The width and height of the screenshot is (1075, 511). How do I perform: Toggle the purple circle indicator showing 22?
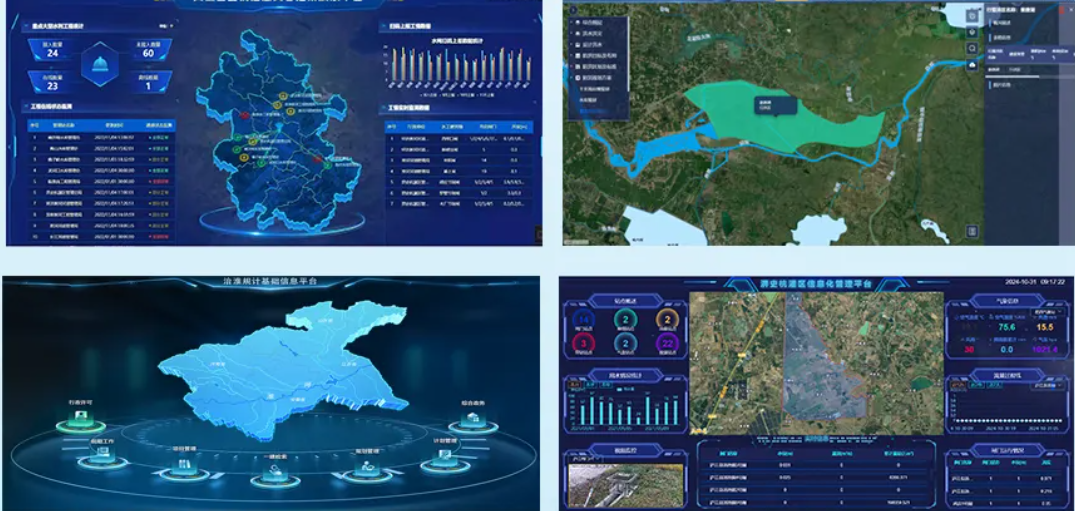pos(666,345)
